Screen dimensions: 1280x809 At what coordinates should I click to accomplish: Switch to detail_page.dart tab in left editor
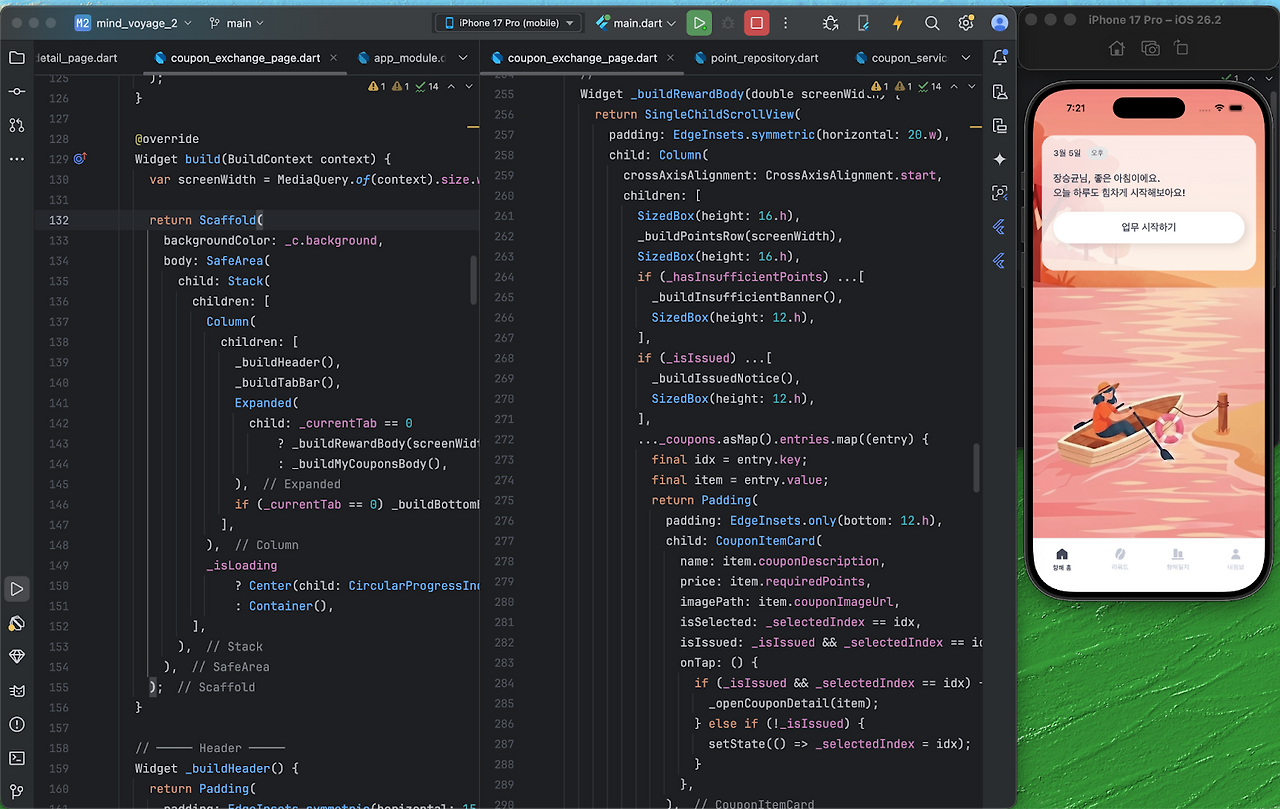(x=76, y=58)
